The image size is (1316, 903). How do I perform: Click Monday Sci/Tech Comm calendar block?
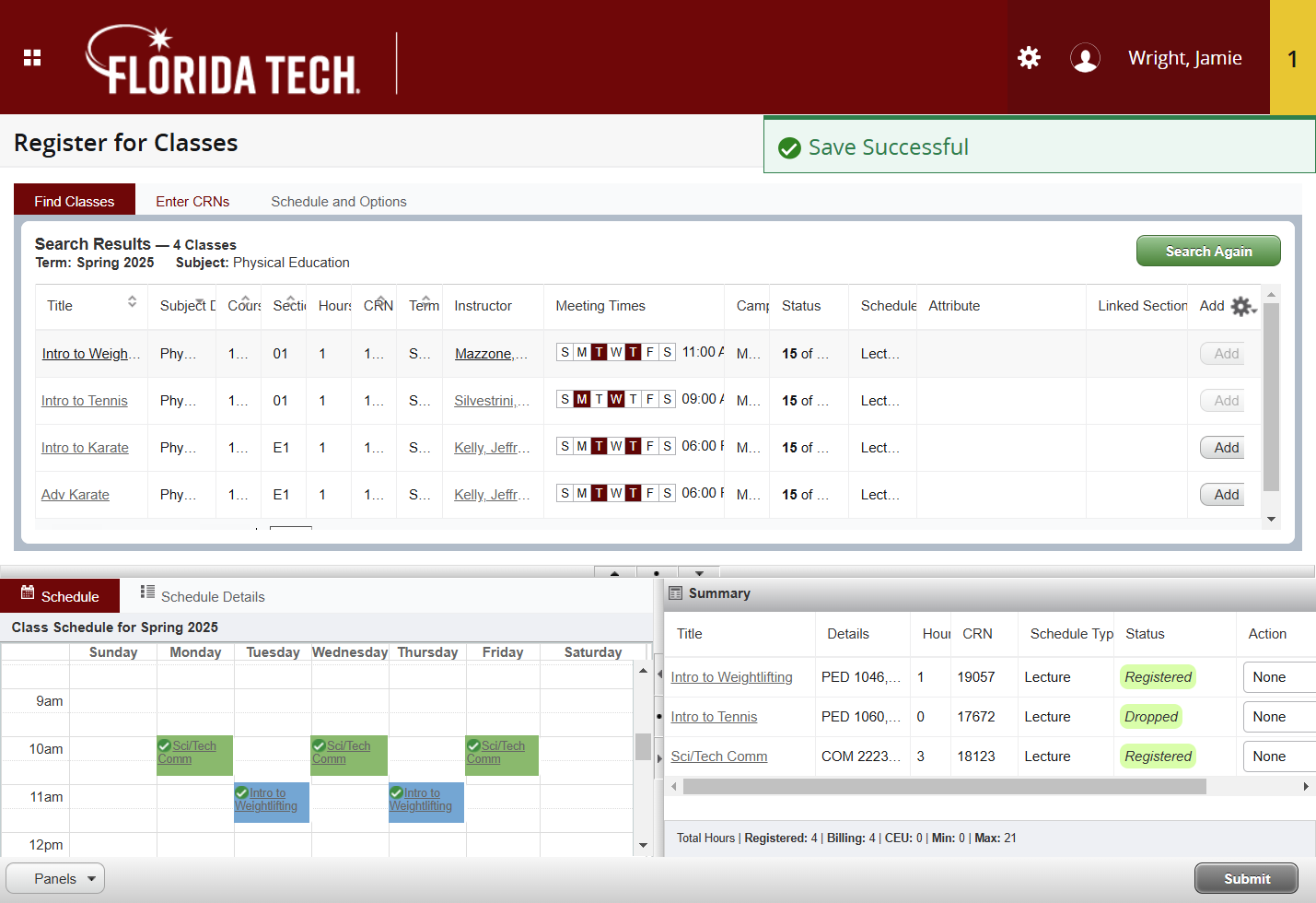pos(194,755)
